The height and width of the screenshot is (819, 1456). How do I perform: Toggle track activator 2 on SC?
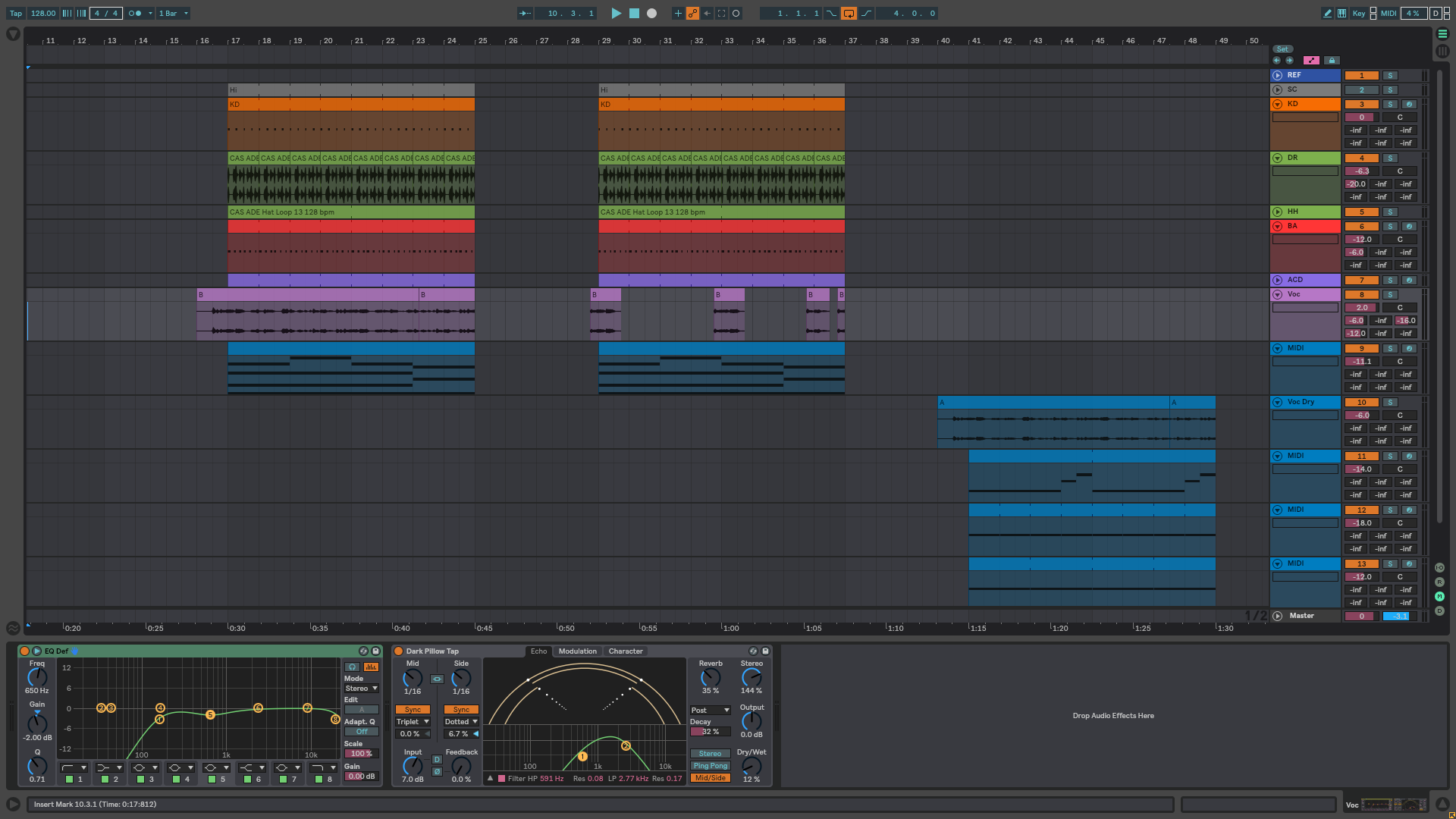tap(1361, 90)
